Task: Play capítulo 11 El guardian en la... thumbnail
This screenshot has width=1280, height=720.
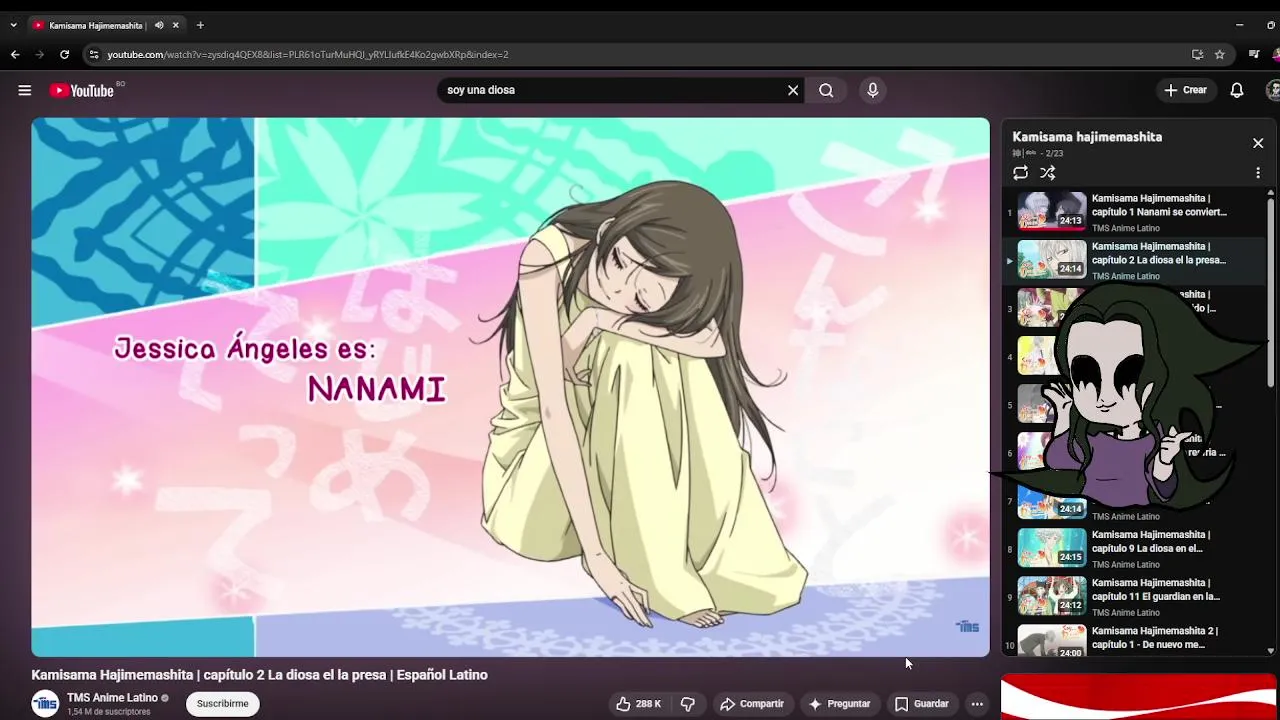Action: (1052, 596)
